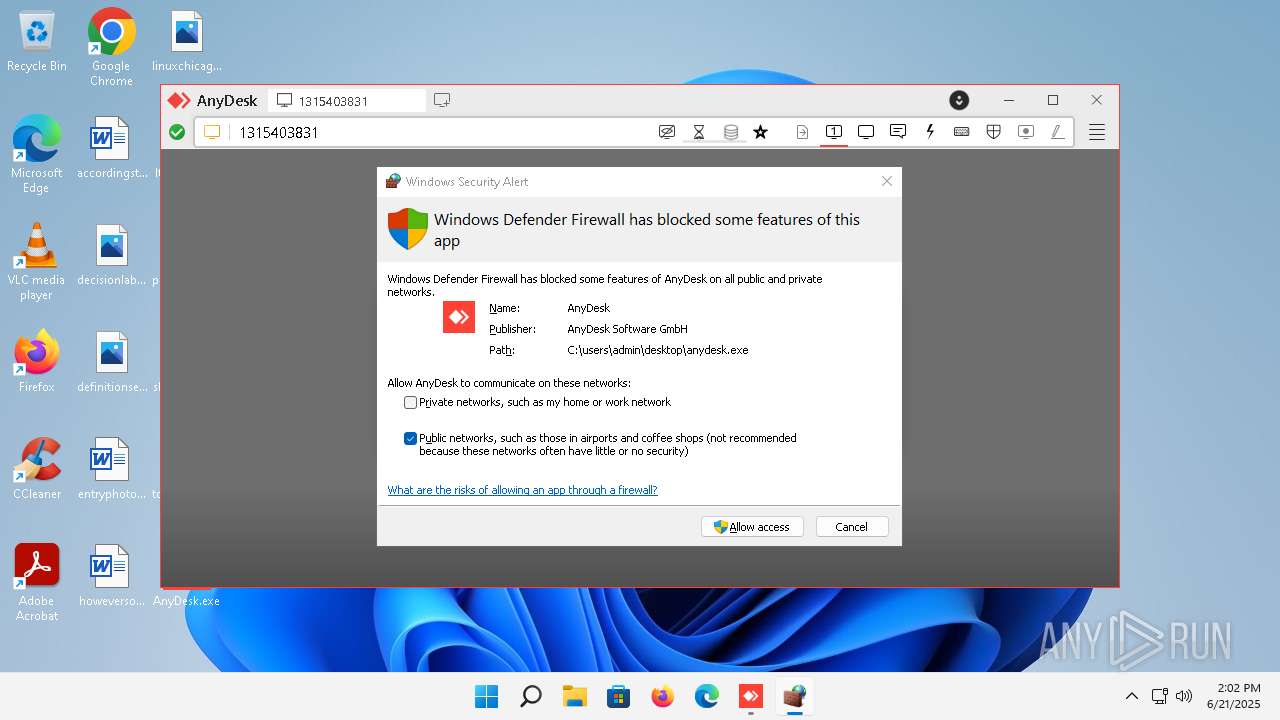Open File Explorer from taskbar
1280x720 pixels.
coord(575,696)
